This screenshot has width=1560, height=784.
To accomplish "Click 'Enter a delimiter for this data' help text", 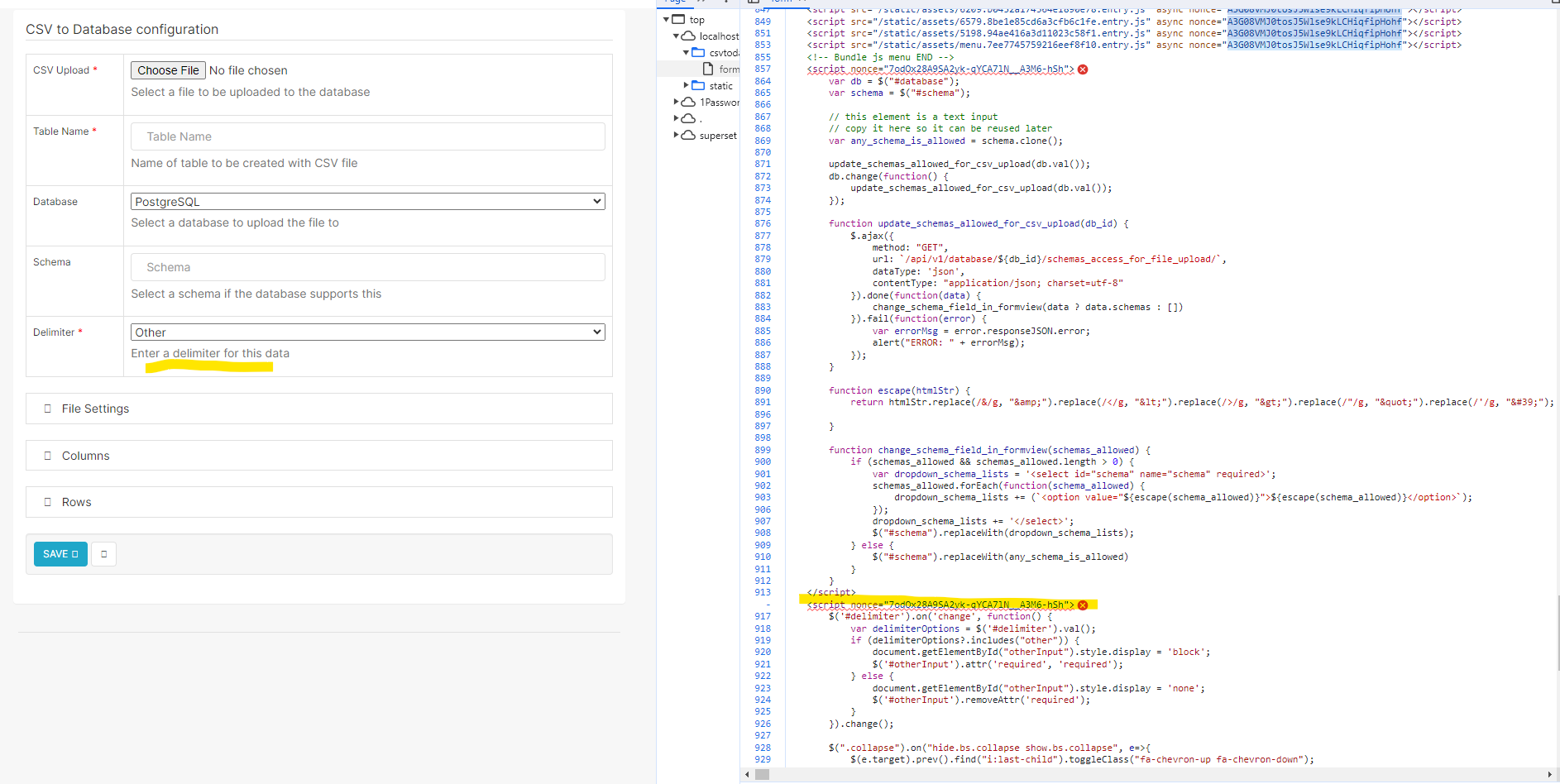I will click(210, 353).
